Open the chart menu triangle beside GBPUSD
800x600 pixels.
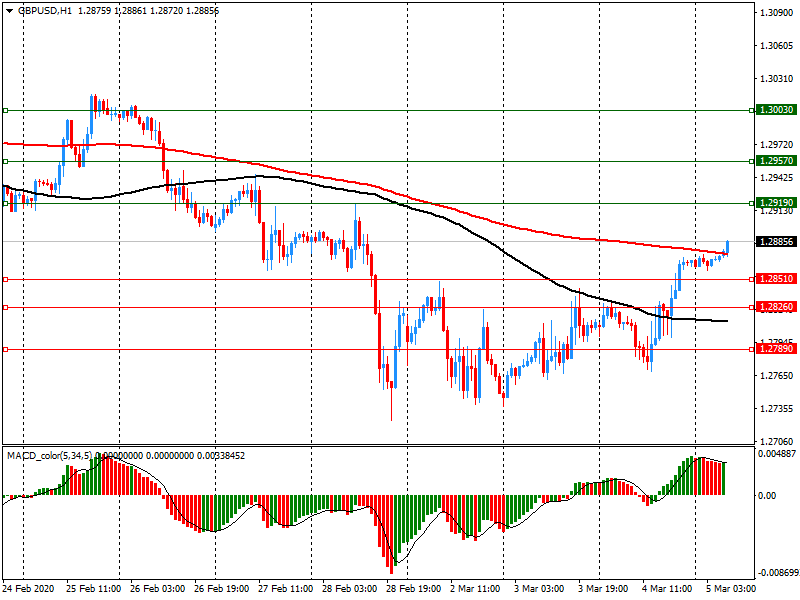(10, 11)
